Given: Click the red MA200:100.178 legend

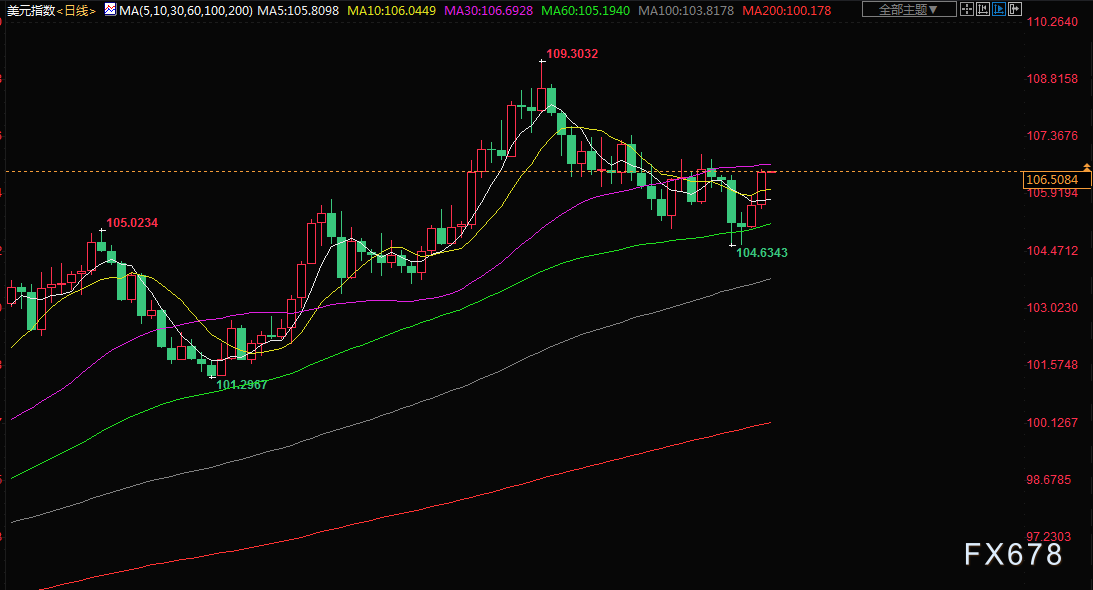Looking at the screenshot, I should (784, 10).
